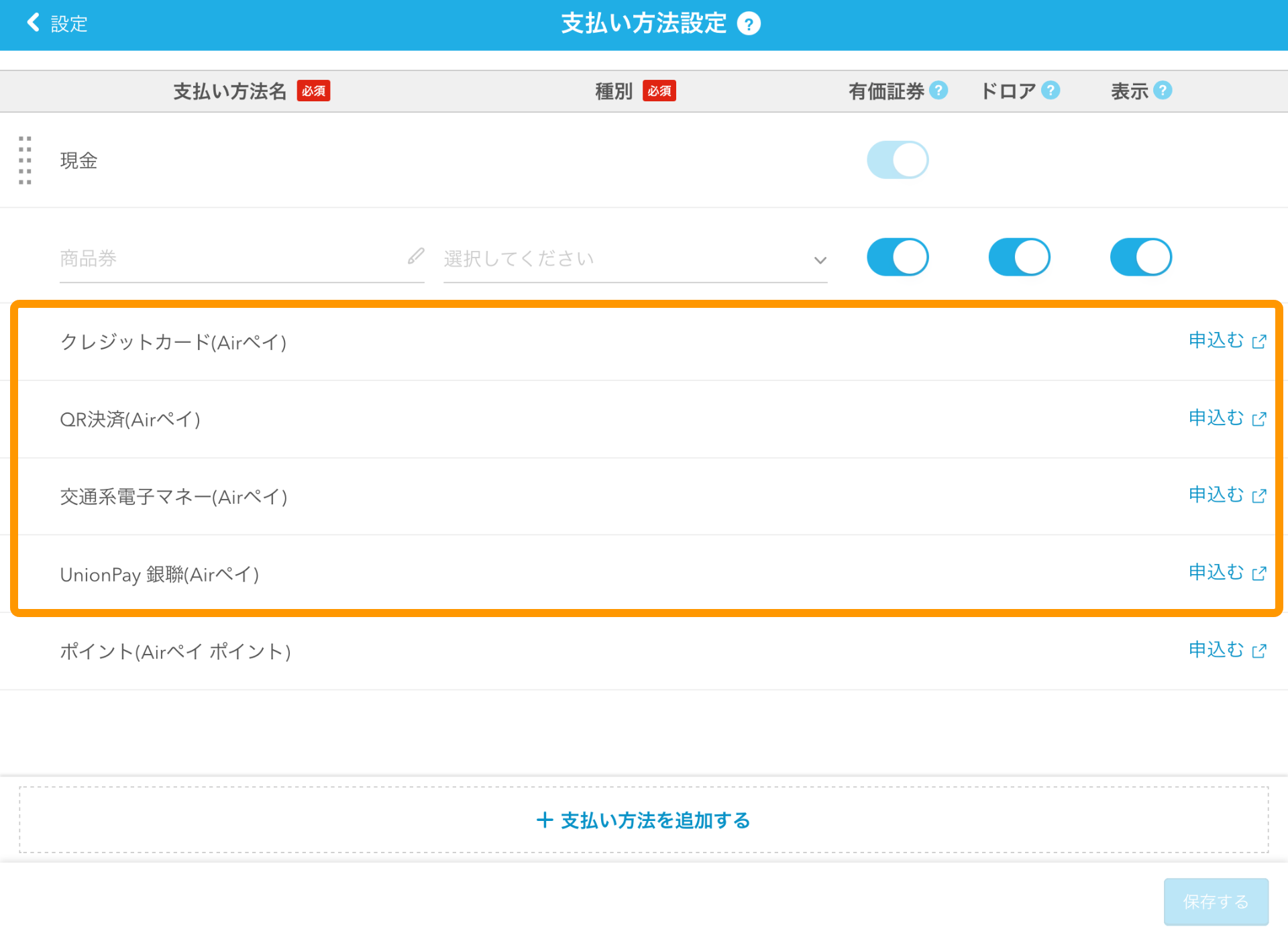The image size is (1288, 939).
Task: Grab the drag handle beside 現金
Action: (x=25, y=160)
